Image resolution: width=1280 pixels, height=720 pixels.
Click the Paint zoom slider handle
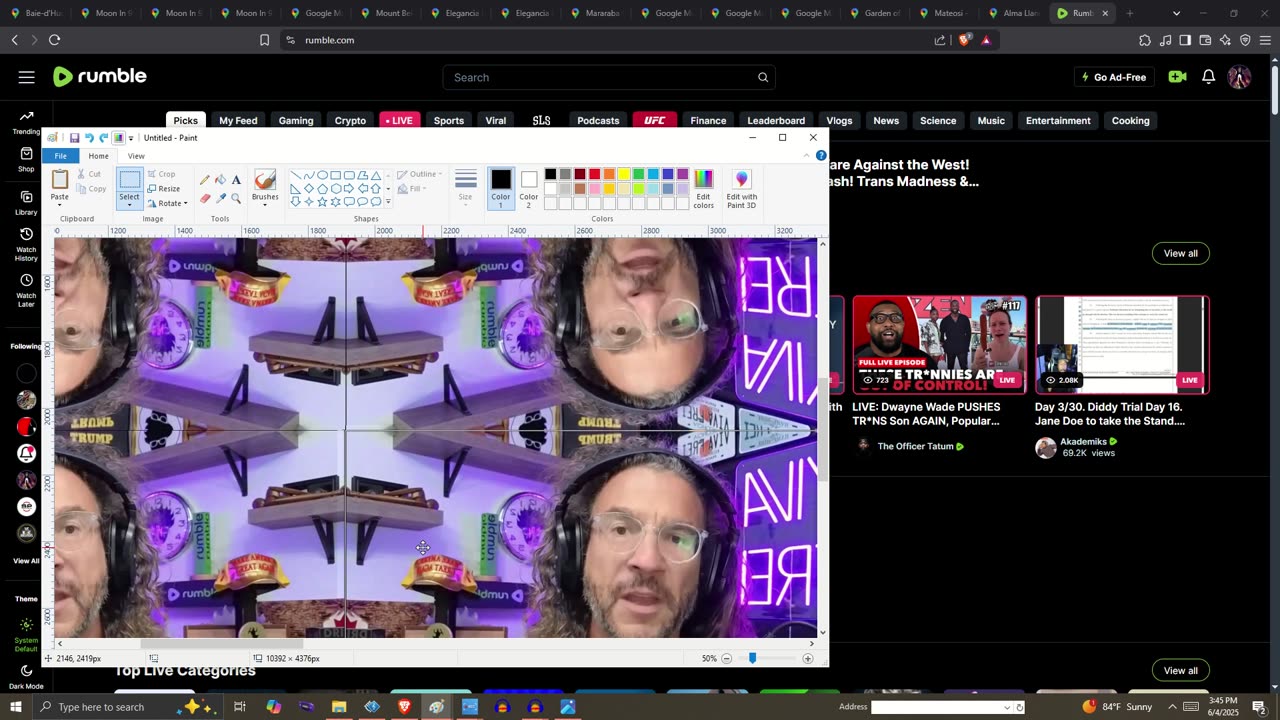752,658
